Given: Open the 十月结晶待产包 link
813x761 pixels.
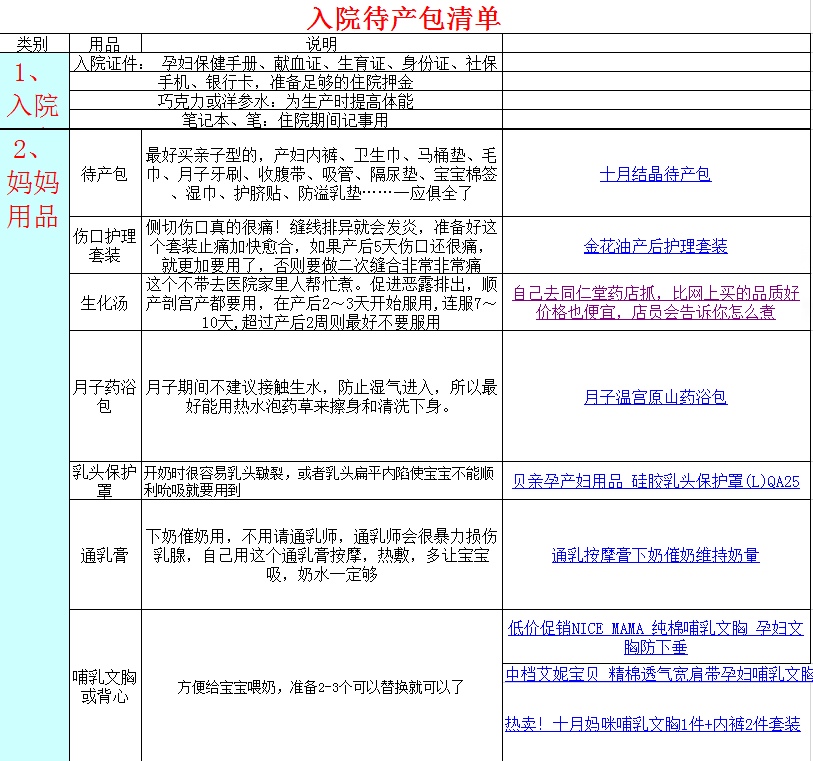Looking at the screenshot, I should tap(655, 174).
